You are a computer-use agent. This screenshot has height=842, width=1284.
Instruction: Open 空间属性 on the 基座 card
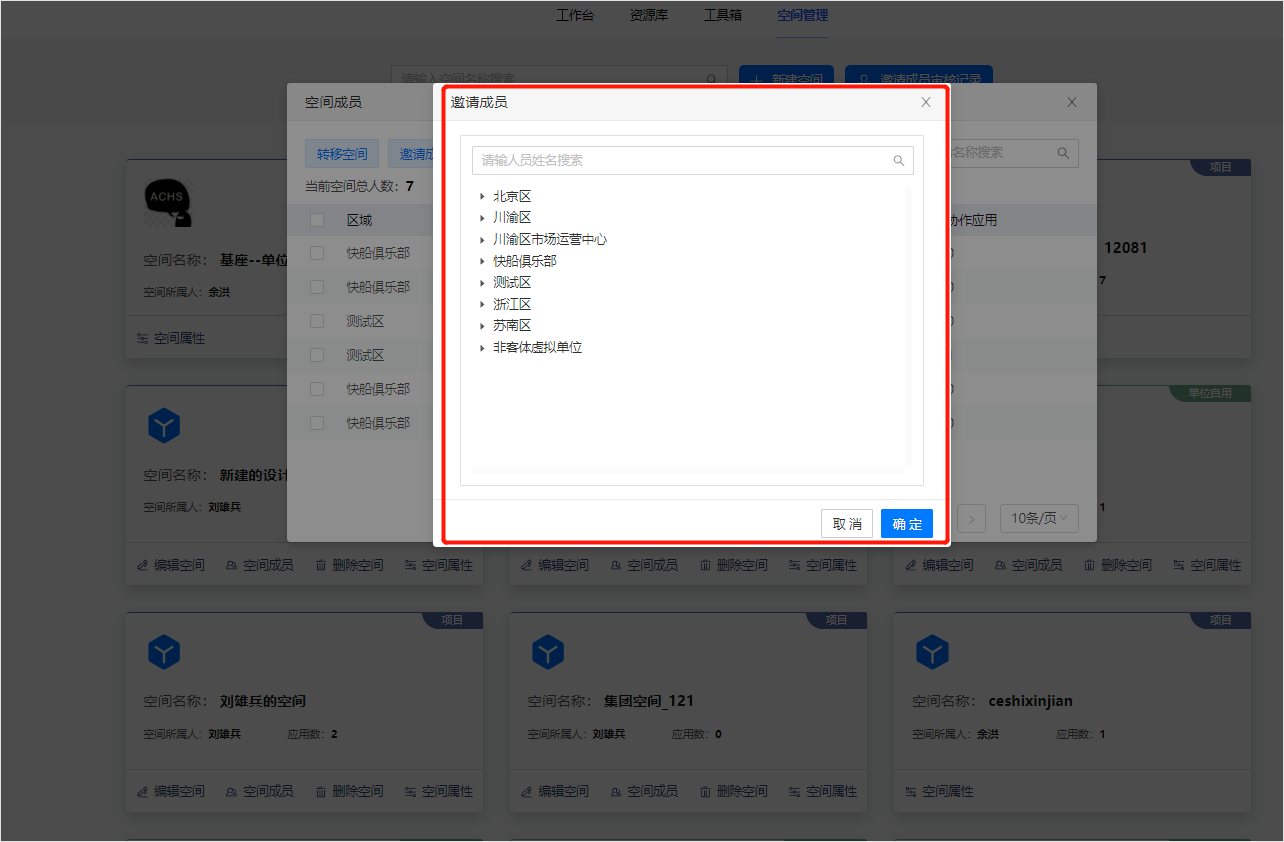[x=171, y=339]
